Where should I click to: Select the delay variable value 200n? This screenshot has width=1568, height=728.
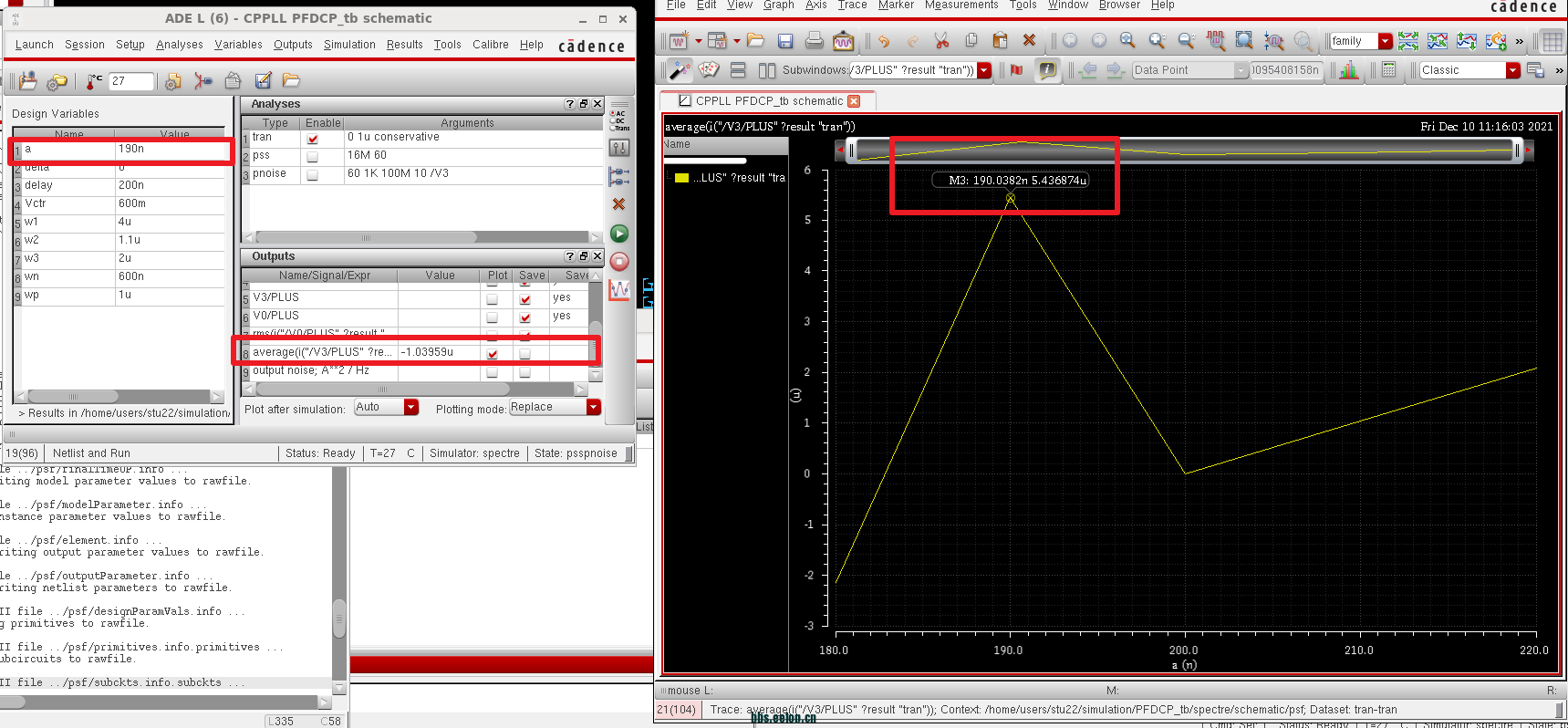point(170,185)
